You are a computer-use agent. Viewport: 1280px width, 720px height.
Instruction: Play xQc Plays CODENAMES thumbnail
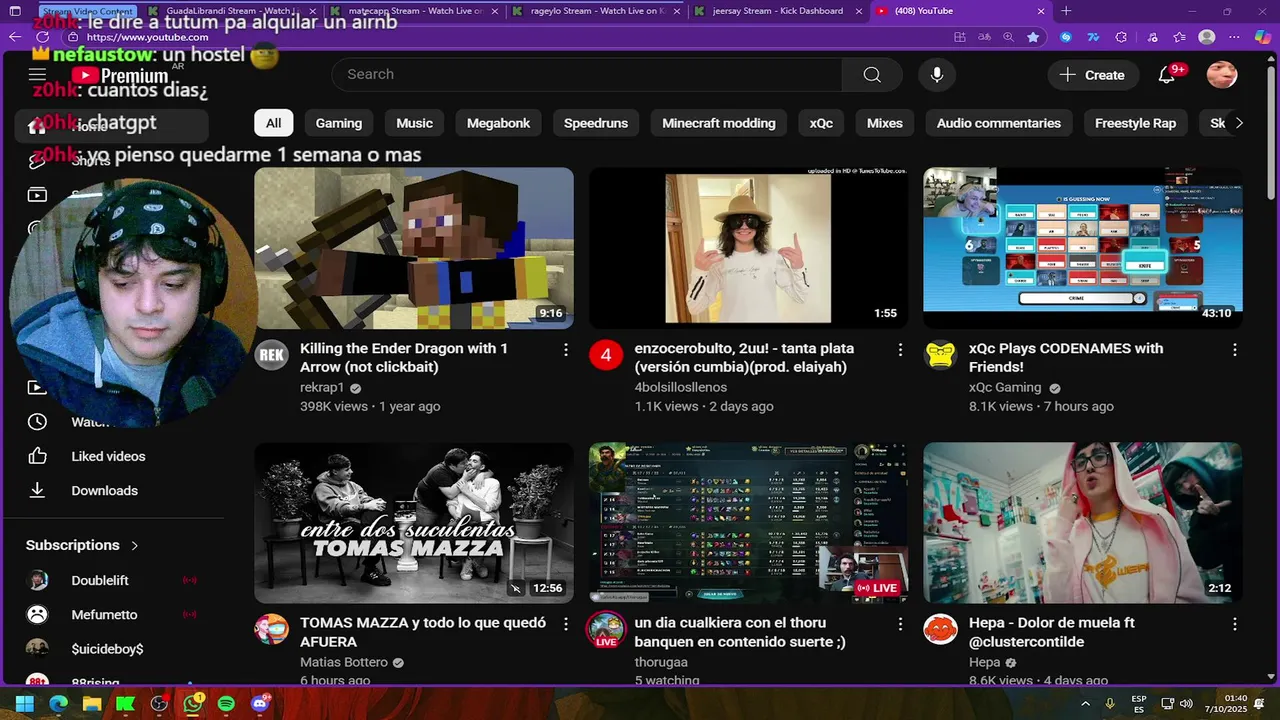[x=1083, y=248]
